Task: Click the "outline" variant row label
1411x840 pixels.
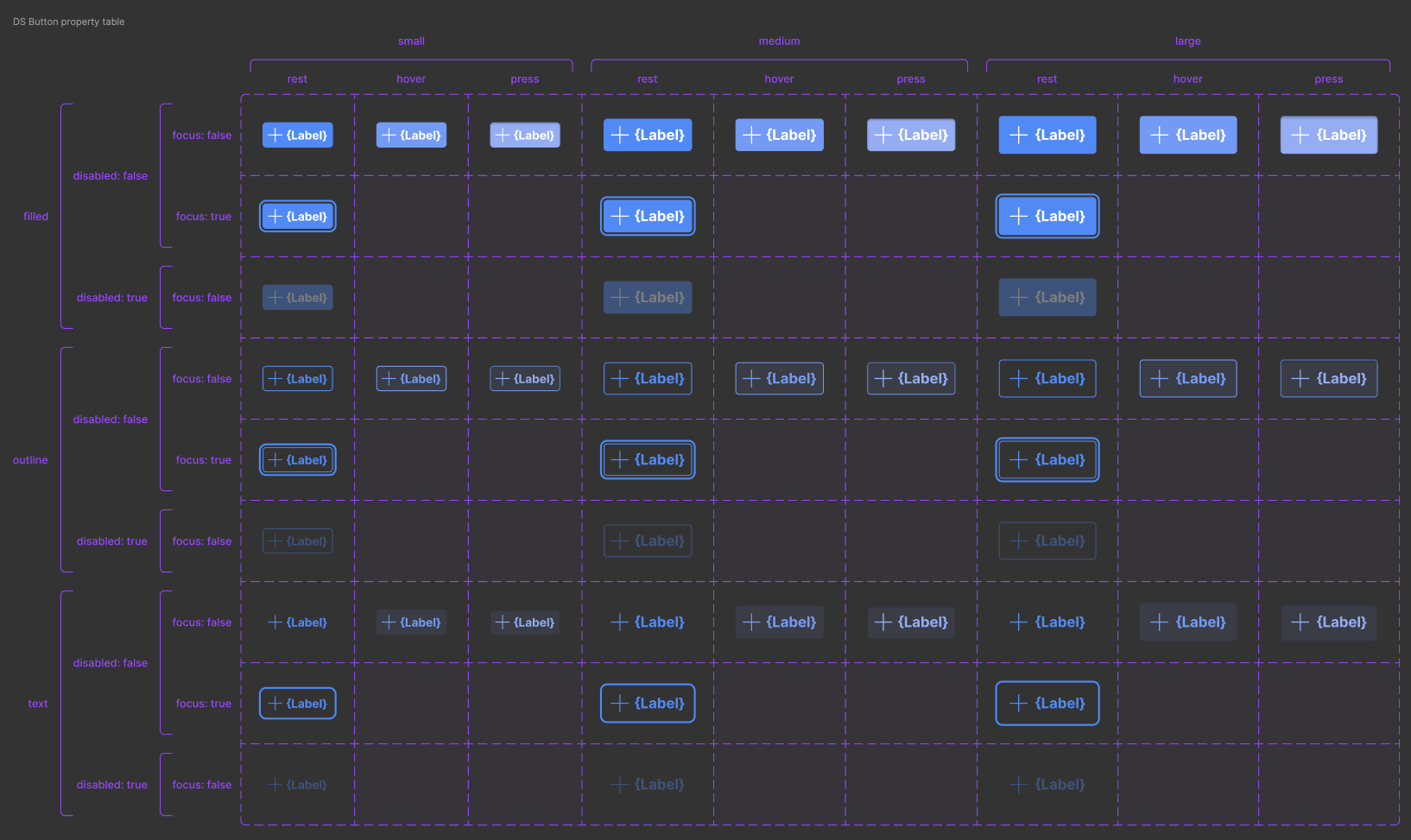Action: (x=30, y=460)
